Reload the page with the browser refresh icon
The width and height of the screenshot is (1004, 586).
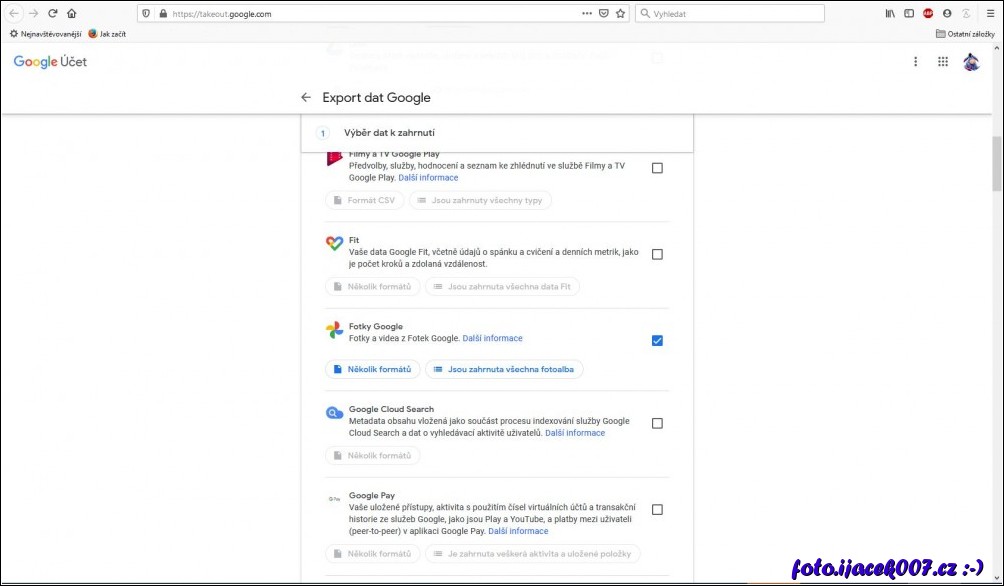pyautogui.click(x=52, y=14)
